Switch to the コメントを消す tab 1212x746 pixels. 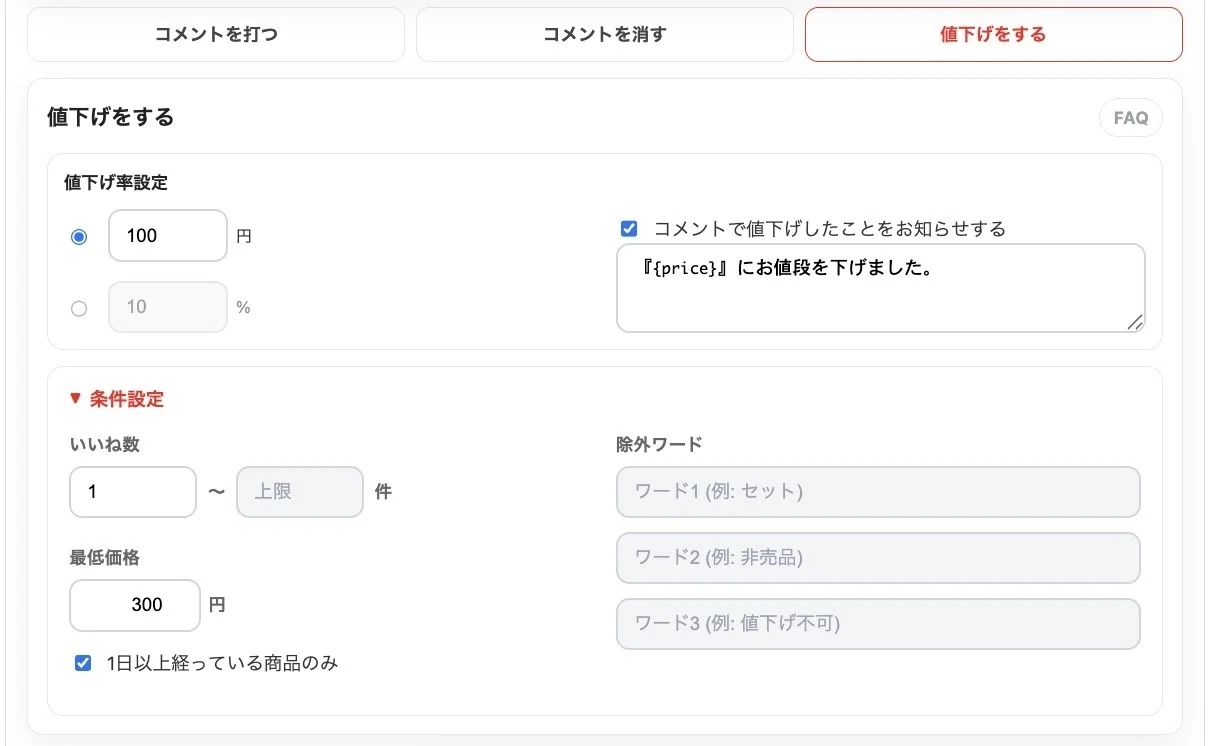pyautogui.click(x=604, y=35)
